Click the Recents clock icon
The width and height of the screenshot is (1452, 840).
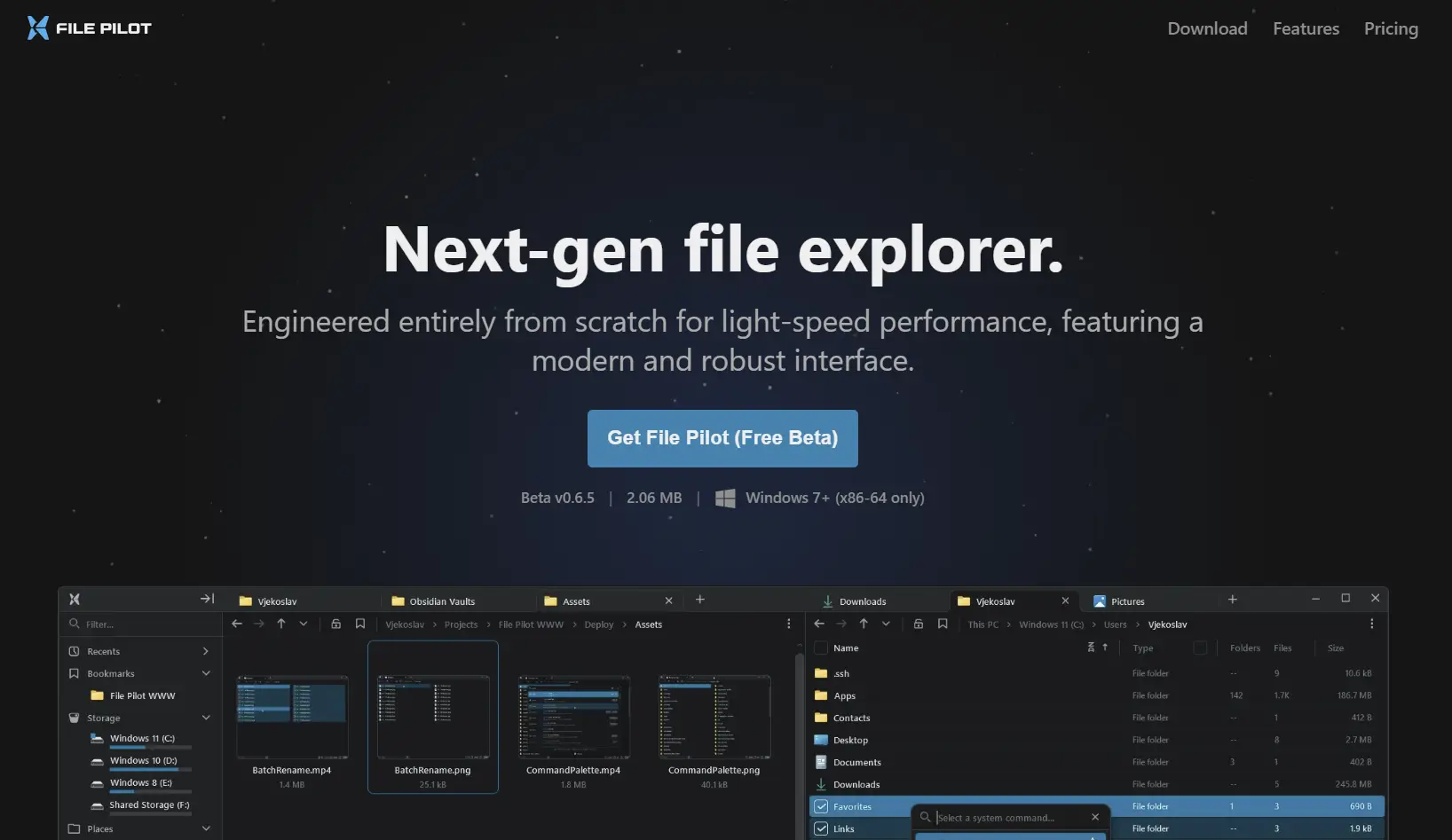click(x=74, y=651)
